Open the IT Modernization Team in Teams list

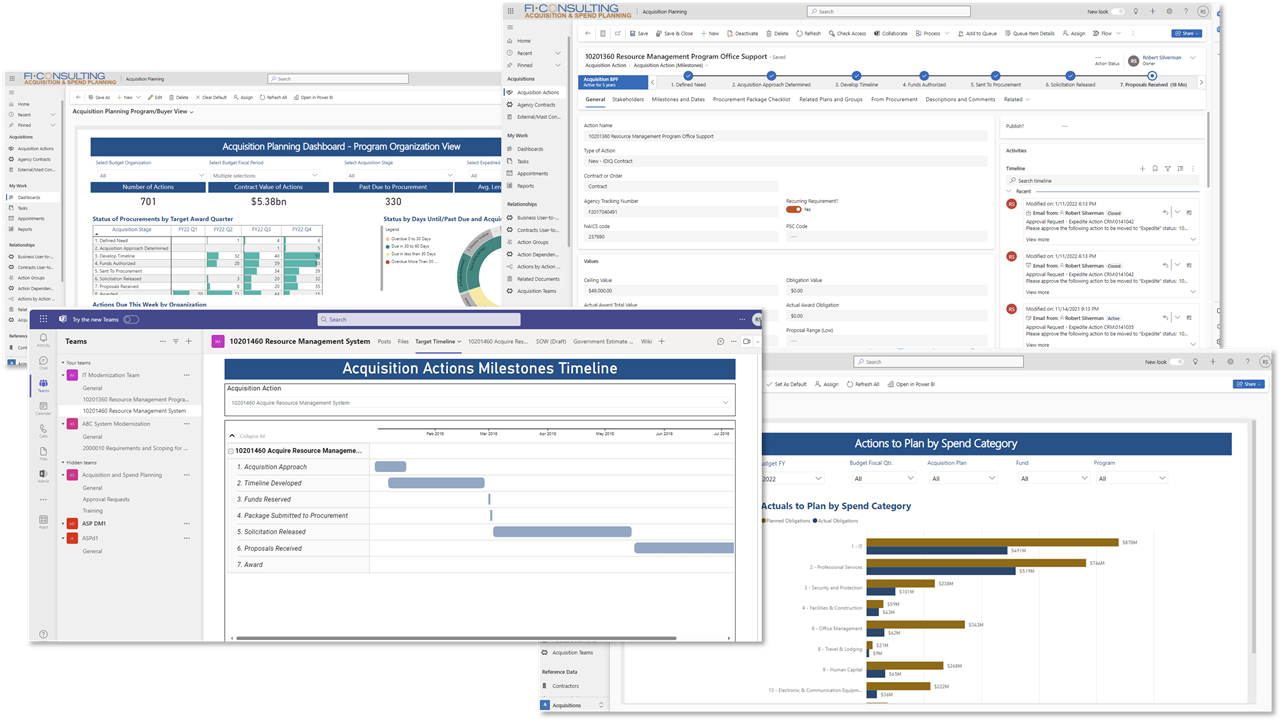pos(110,375)
